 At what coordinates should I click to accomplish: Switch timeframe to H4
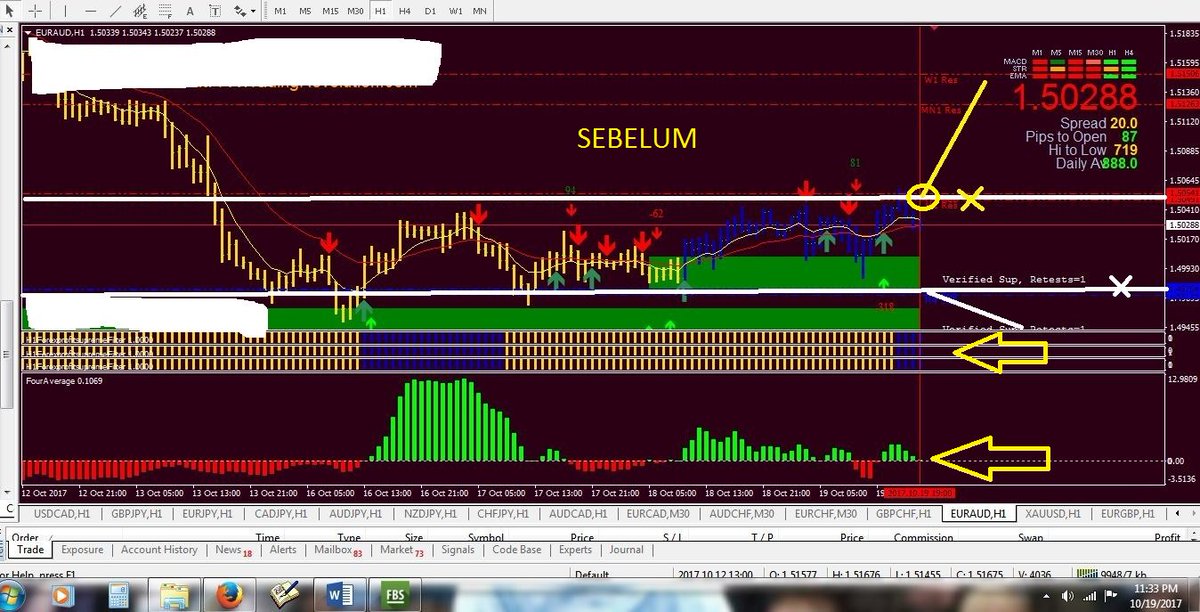[x=405, y=11]
